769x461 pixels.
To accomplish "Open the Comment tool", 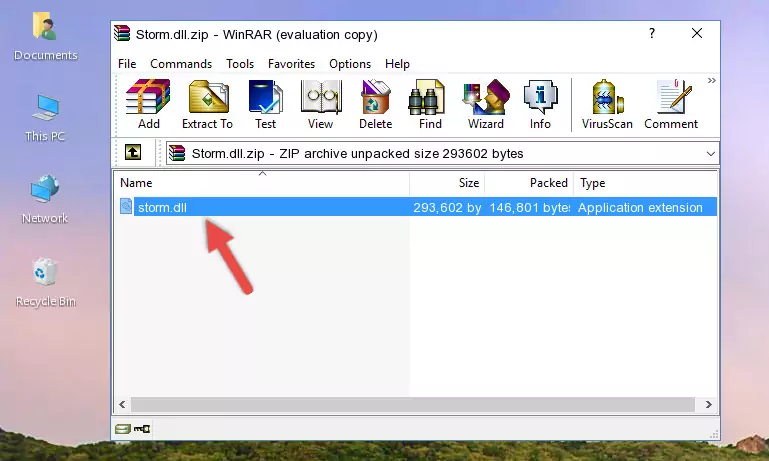I will click(x=671, y=104).
